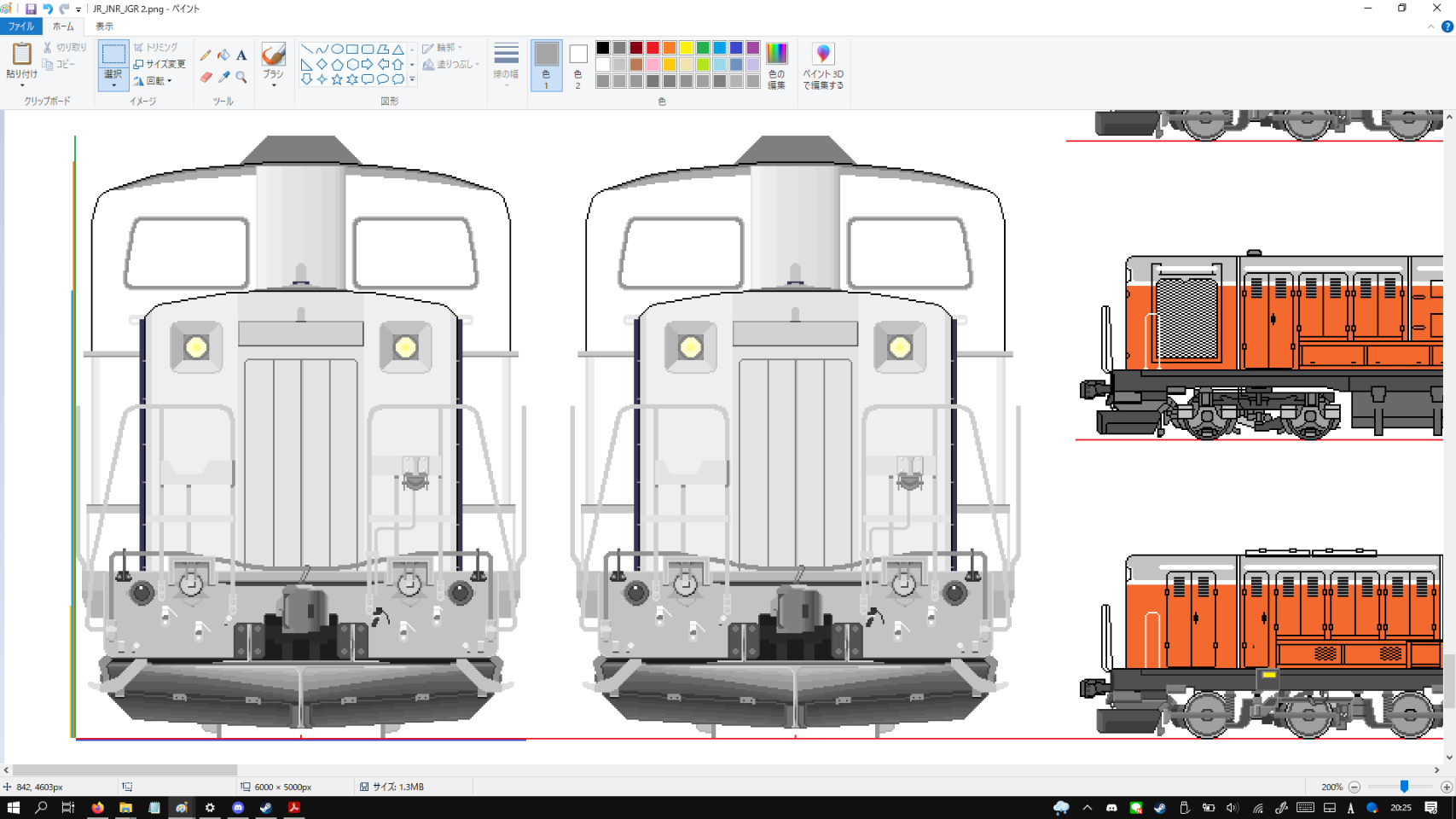Select the Pencil tool
The image size is (1456, 819).
(206, 55)
